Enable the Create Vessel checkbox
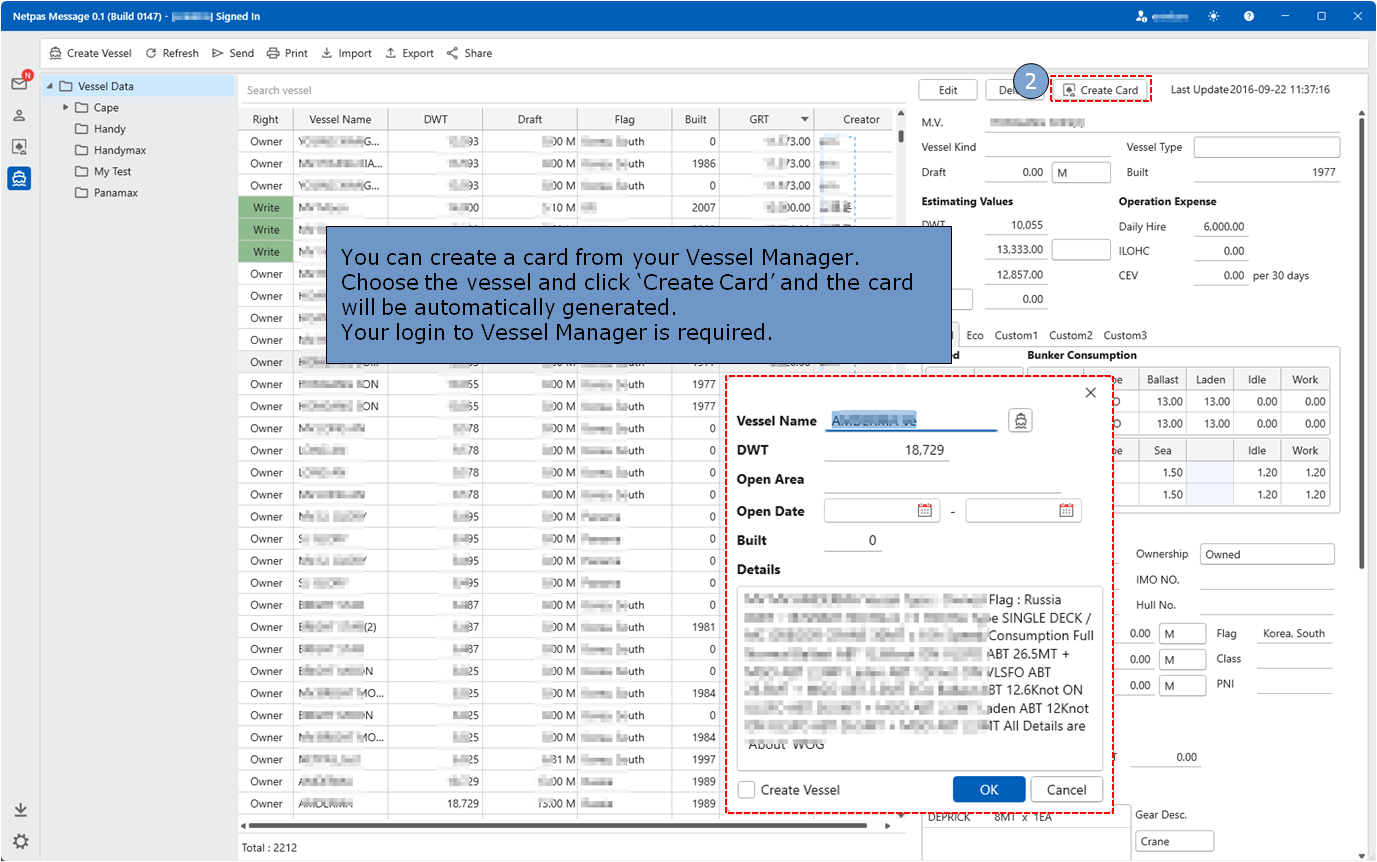 pyautogui.click(x=747, y=790)
